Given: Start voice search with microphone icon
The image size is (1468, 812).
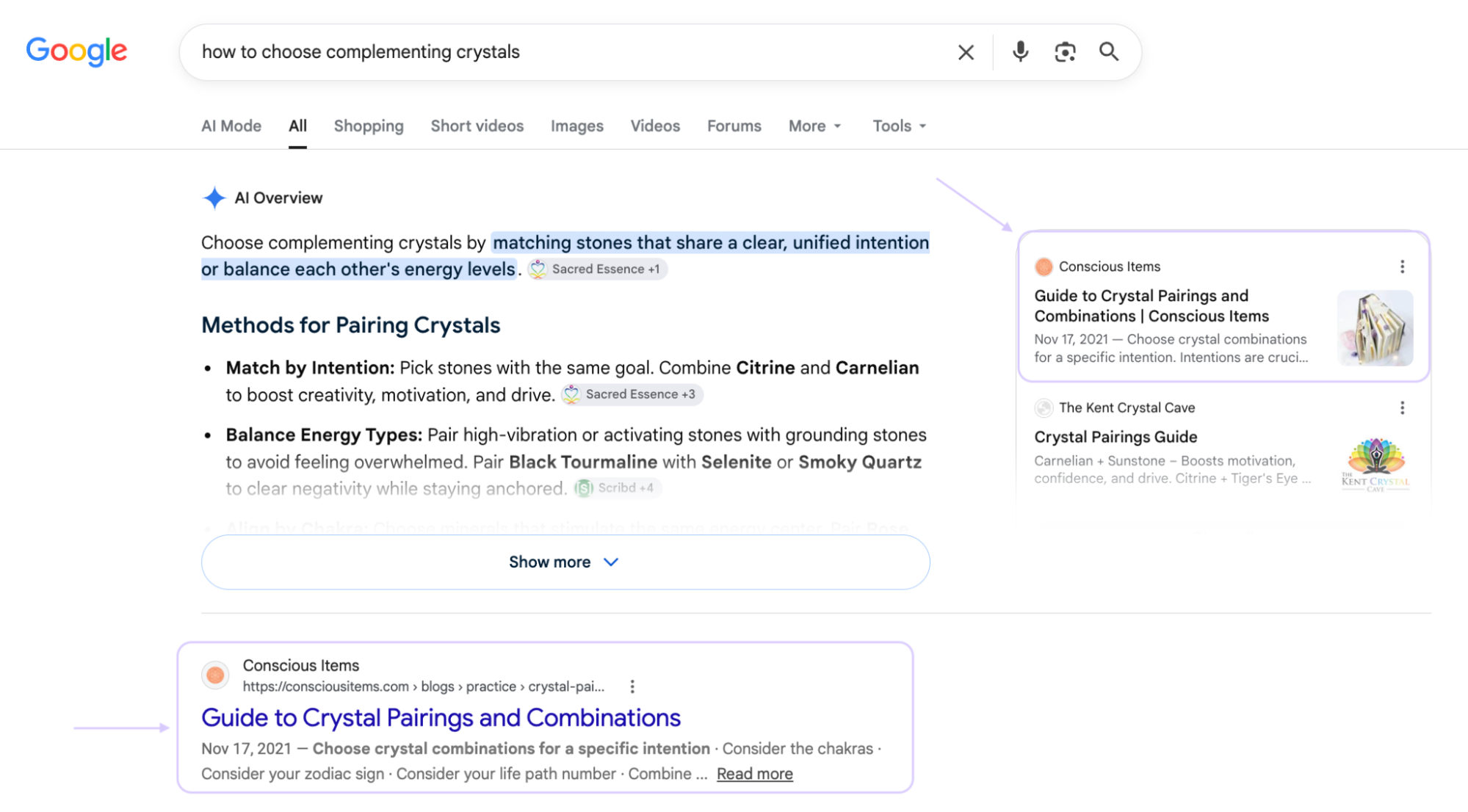Looking at the screenshot, I should [1020, 51].
